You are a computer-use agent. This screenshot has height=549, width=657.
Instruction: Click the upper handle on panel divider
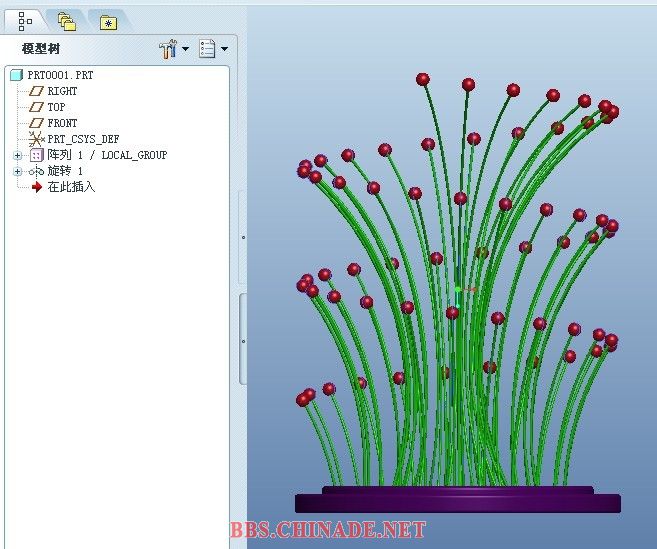(x=243, y=238)
